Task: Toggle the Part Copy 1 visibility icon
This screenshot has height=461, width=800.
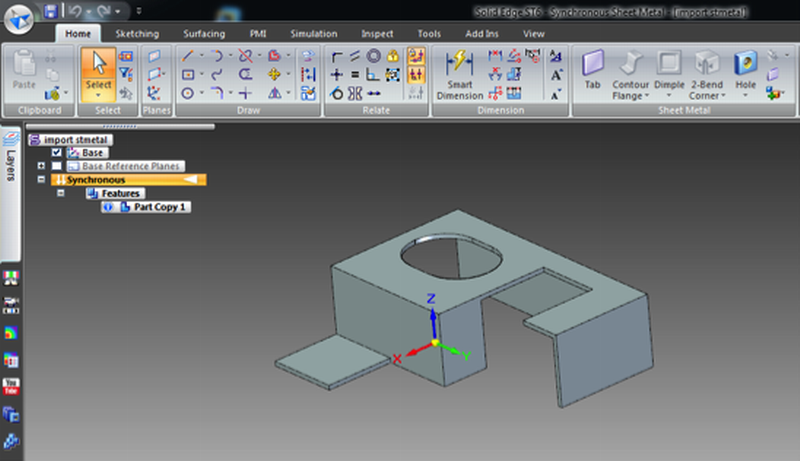Action: pos(108,207)
